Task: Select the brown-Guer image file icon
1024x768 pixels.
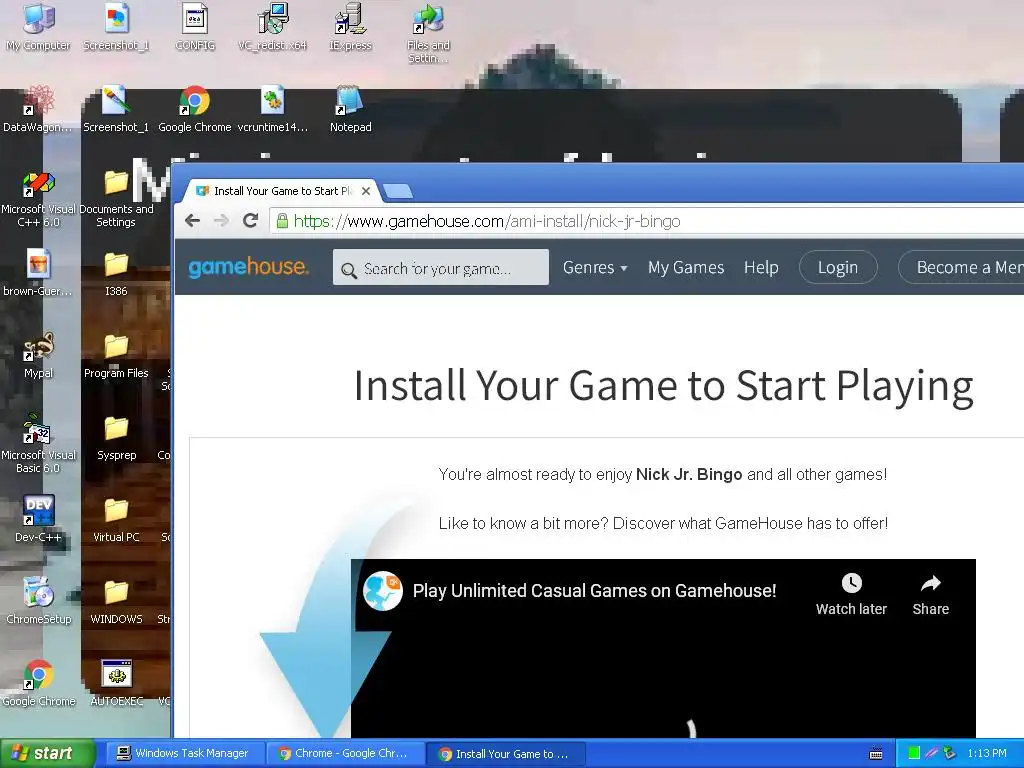Action: [x=38, y=273]
